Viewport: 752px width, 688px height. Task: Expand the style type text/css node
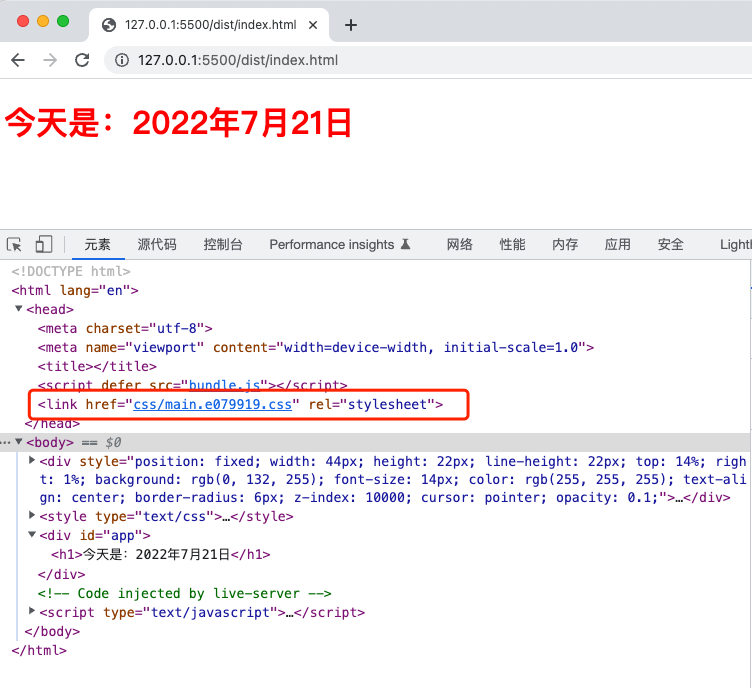[x=32, y=515]
